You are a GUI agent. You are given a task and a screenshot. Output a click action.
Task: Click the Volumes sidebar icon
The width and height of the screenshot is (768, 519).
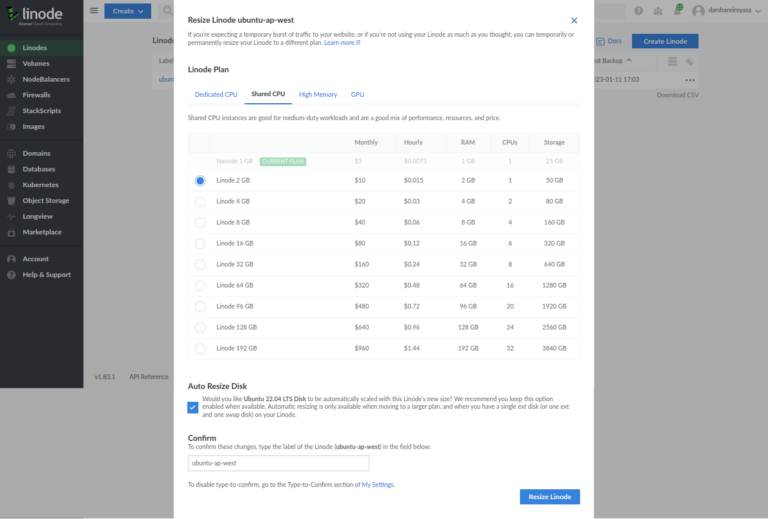11,63
